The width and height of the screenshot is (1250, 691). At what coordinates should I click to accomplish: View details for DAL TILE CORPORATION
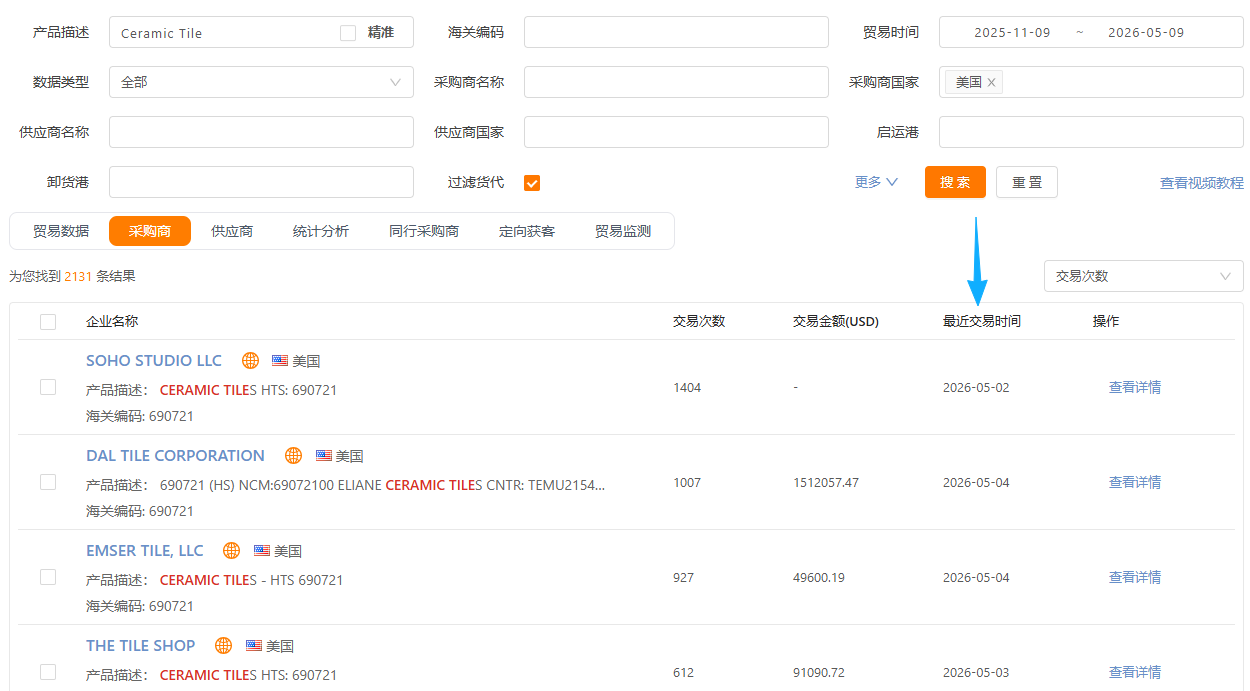click(x=1135, y=482)
